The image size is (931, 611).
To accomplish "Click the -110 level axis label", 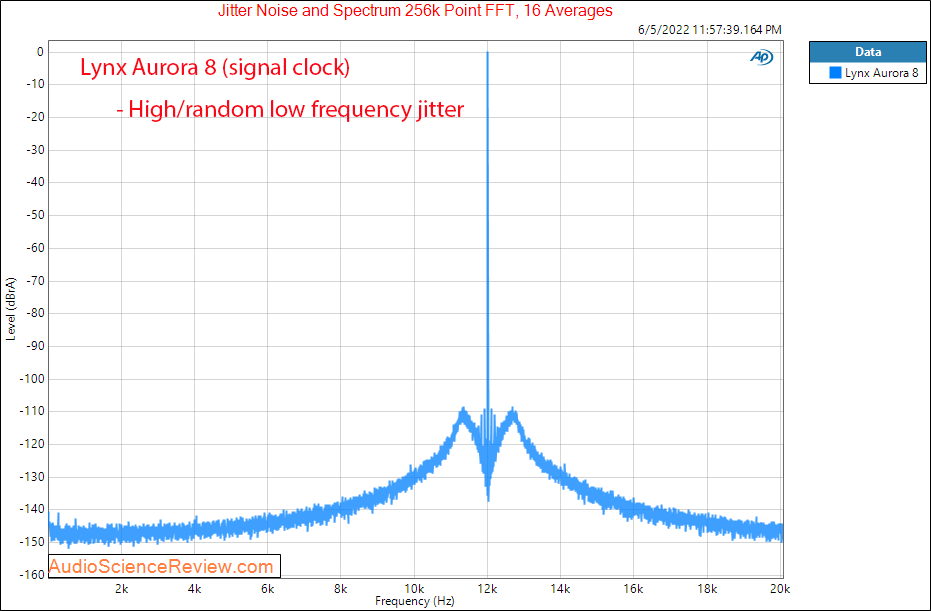I will [33, 411].
